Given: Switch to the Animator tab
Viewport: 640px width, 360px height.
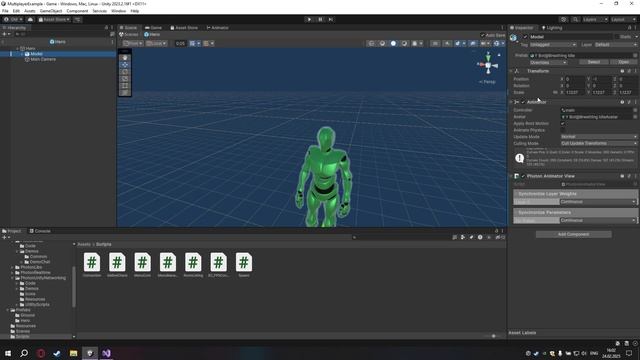Looking at the screenshot, I should coord(218,28).
